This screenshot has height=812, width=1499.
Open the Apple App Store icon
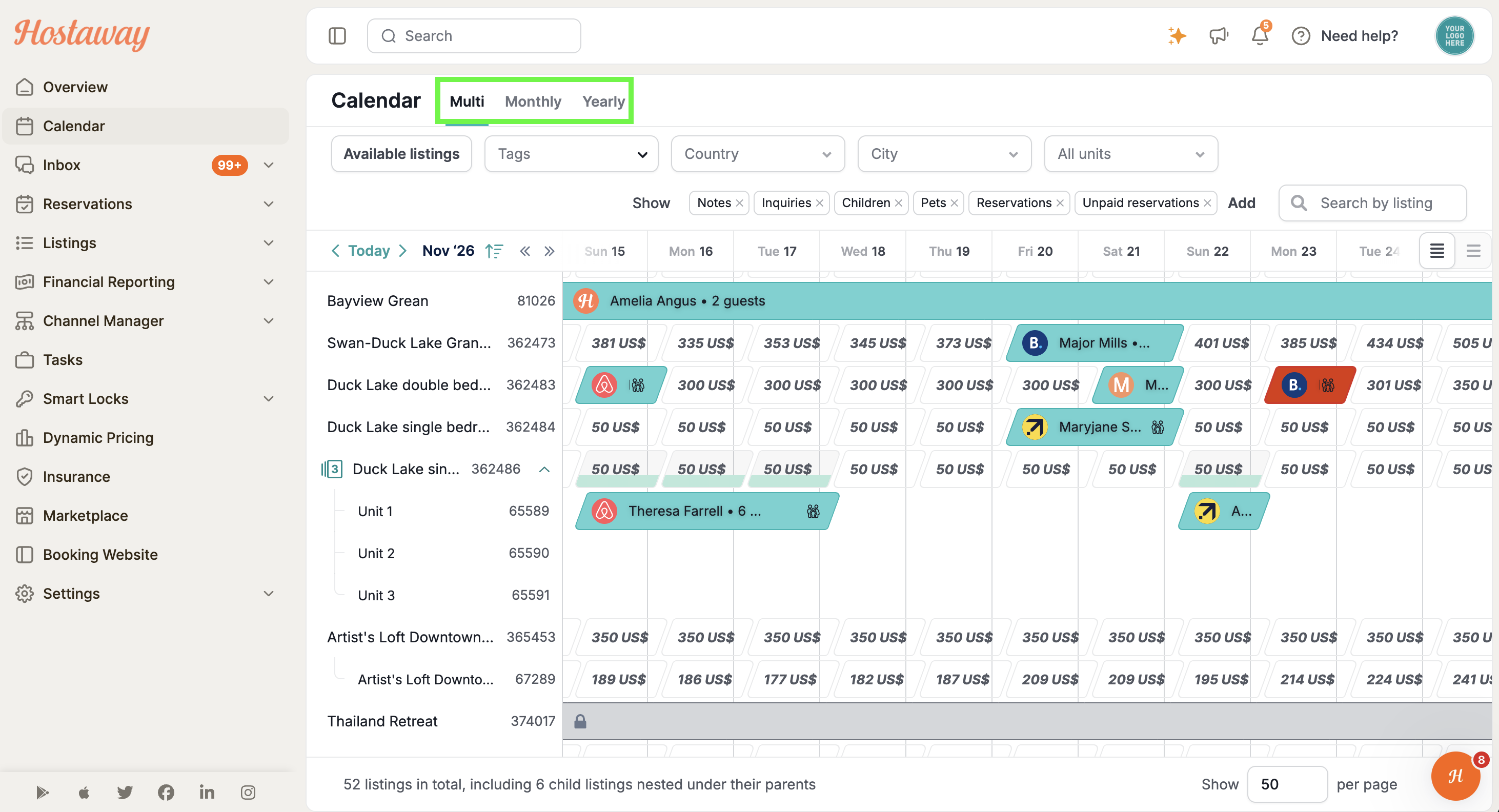pos(84,792)
